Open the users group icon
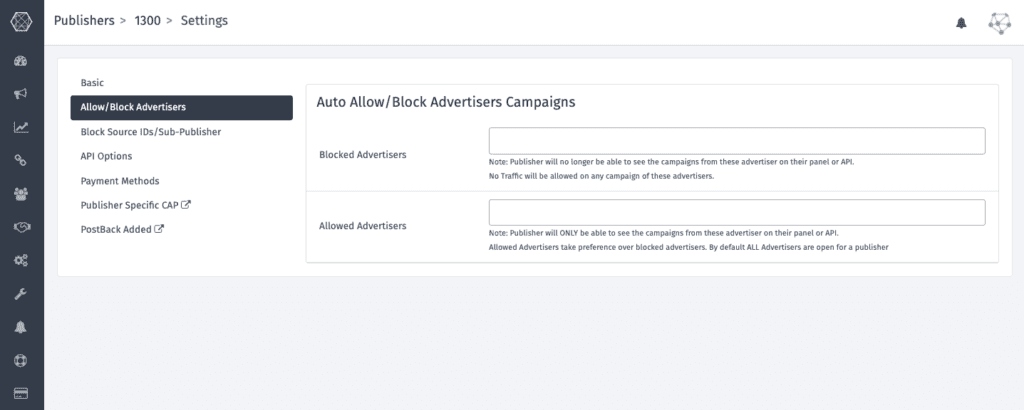Image resolution: width=1024 pixels, height=410 pixels. (21, 194)
